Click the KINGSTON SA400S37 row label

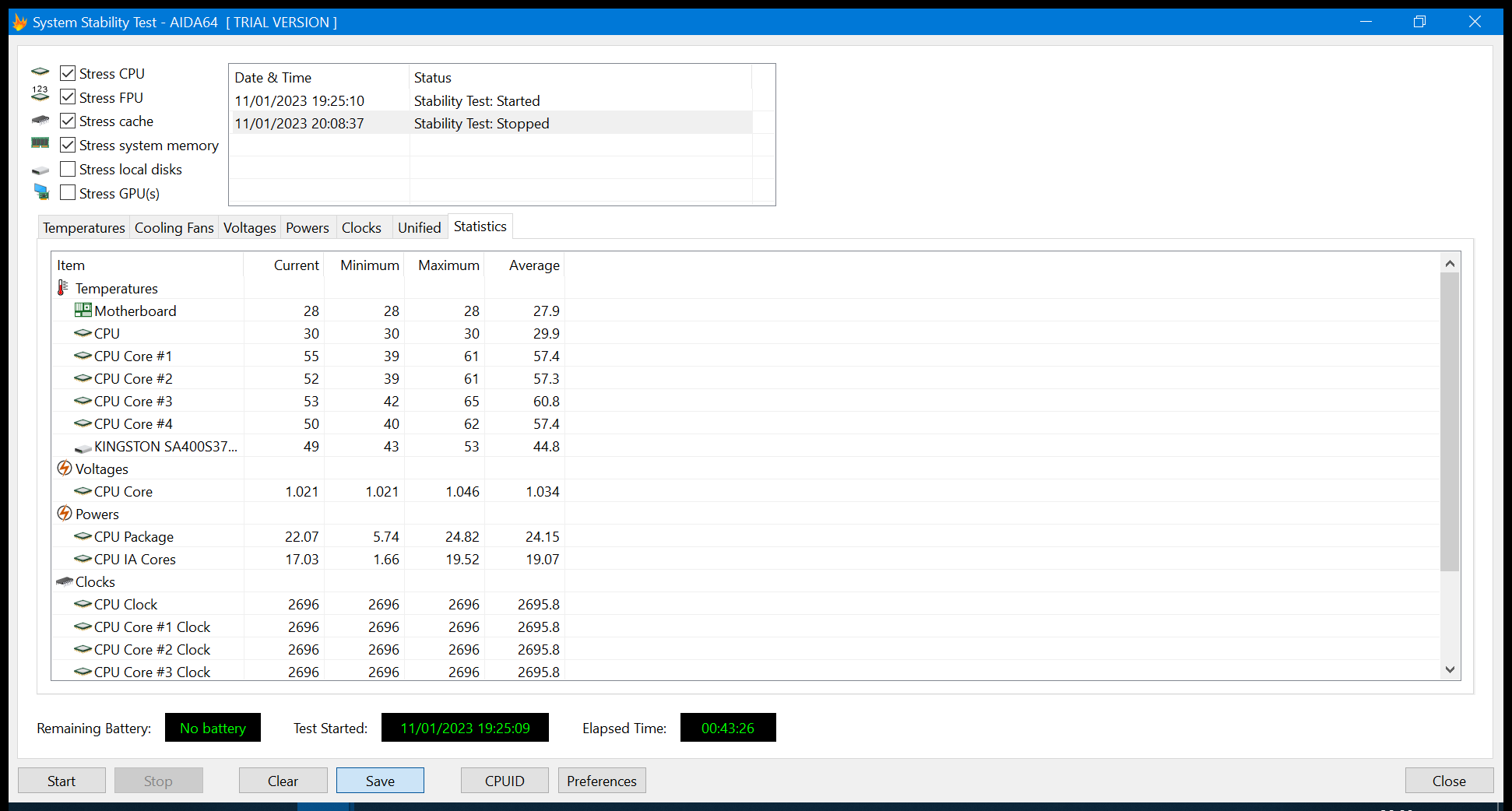(166, 447)
